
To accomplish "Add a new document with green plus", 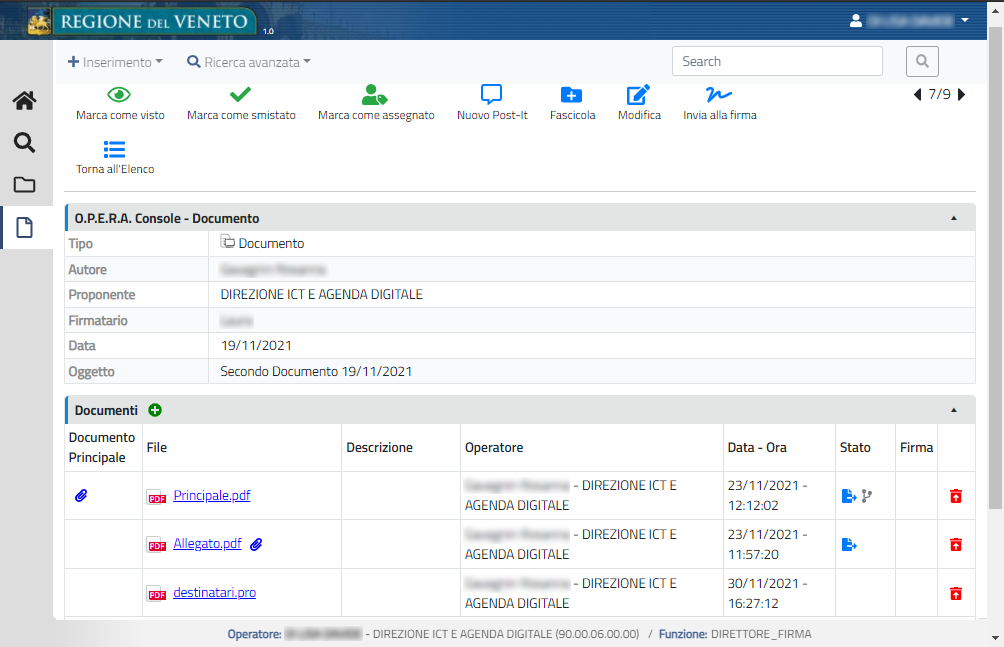I will click(x=155, y=410).
